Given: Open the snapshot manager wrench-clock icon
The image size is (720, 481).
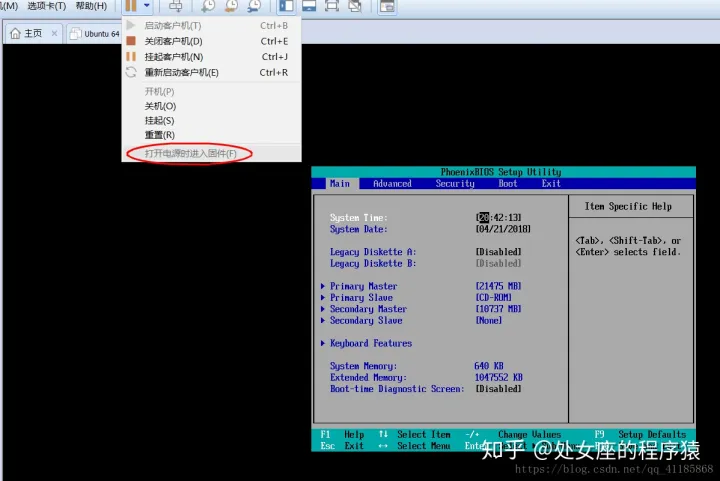Looking at the screenshot, I should click(254, 6).
